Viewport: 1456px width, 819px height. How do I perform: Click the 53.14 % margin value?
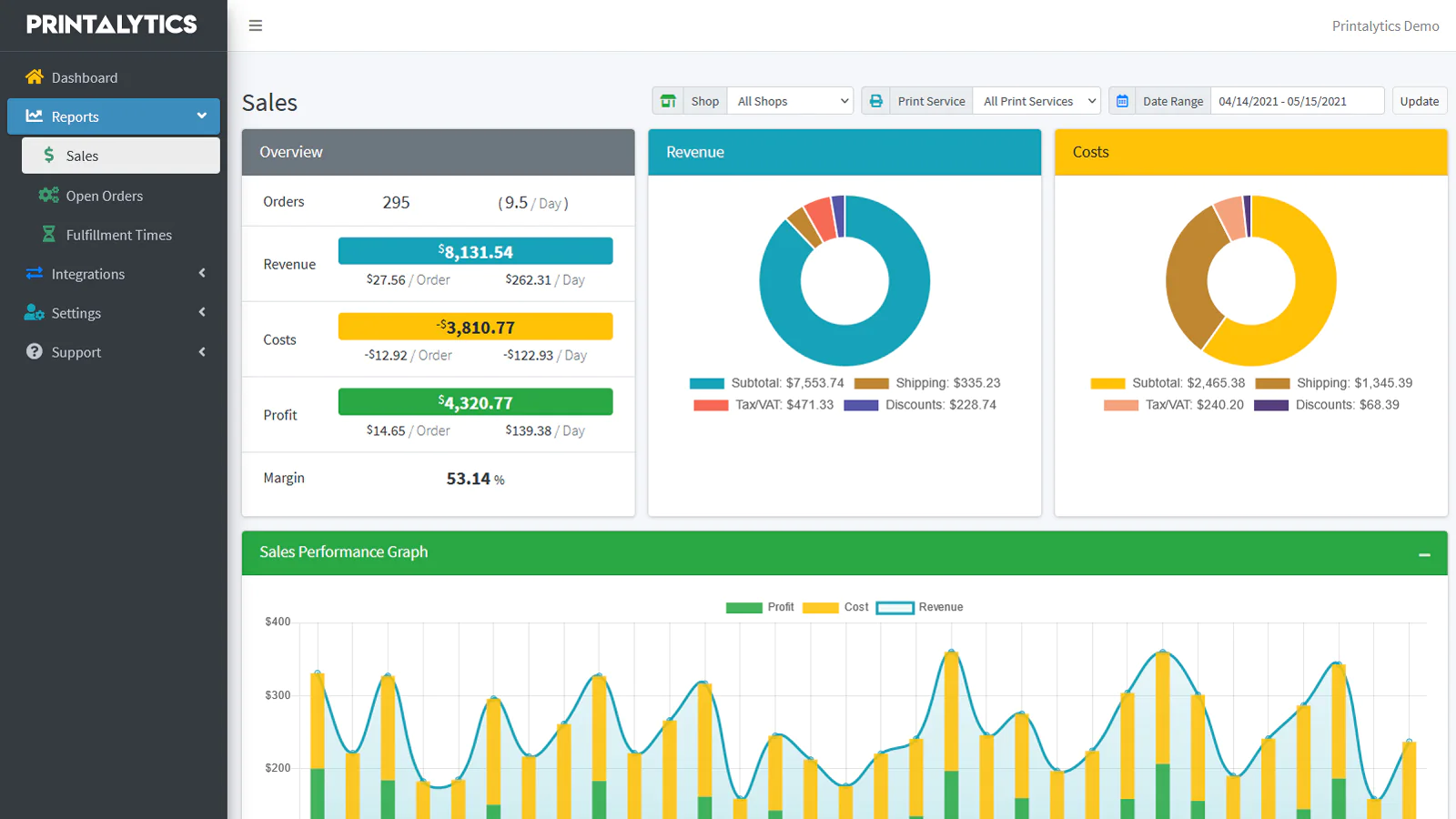pyautogui.click(x=475, y=479)
